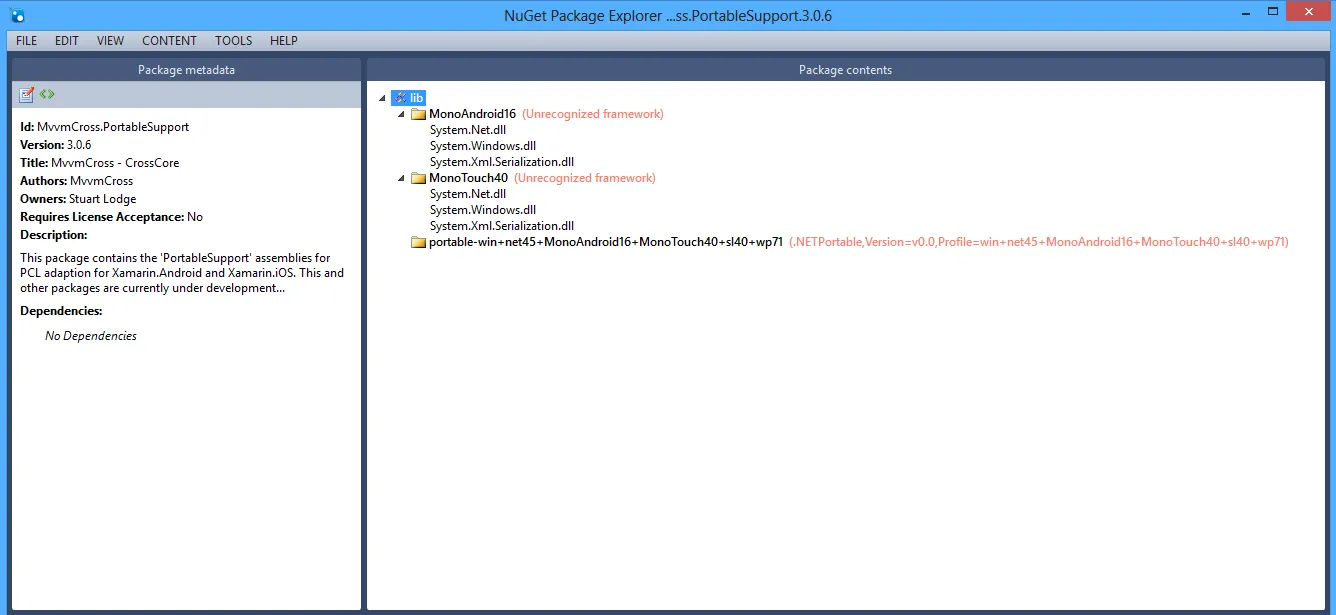Maximize the NuGet Package Explorer window
The image size is (1336, 615).
pyautogui.click(x=1275, y=12)
